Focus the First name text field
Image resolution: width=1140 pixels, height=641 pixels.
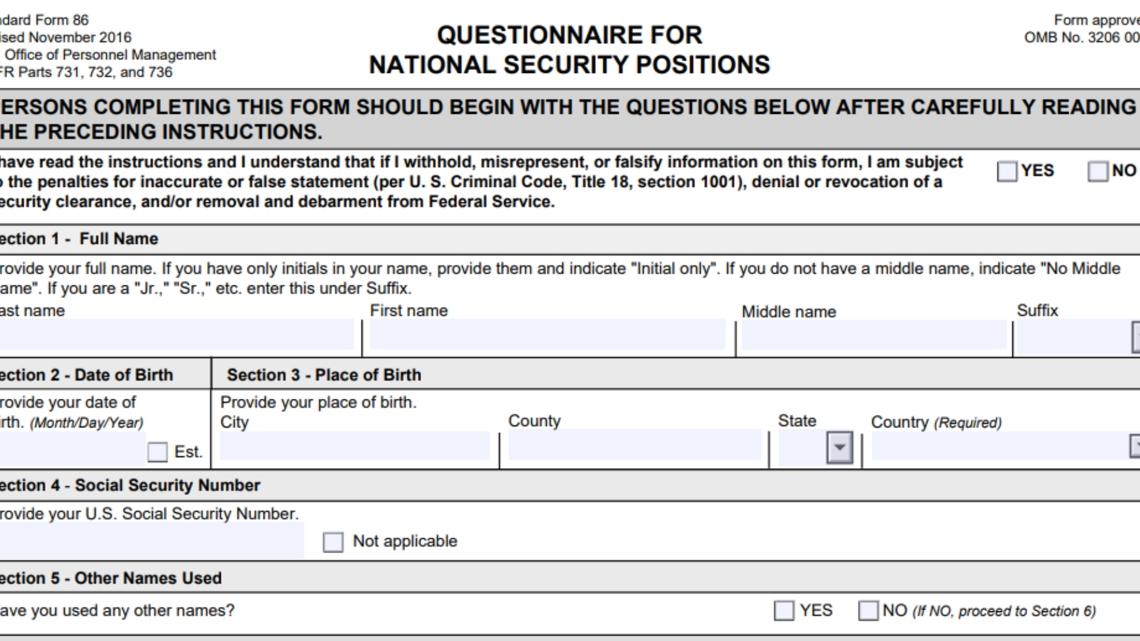547,335
